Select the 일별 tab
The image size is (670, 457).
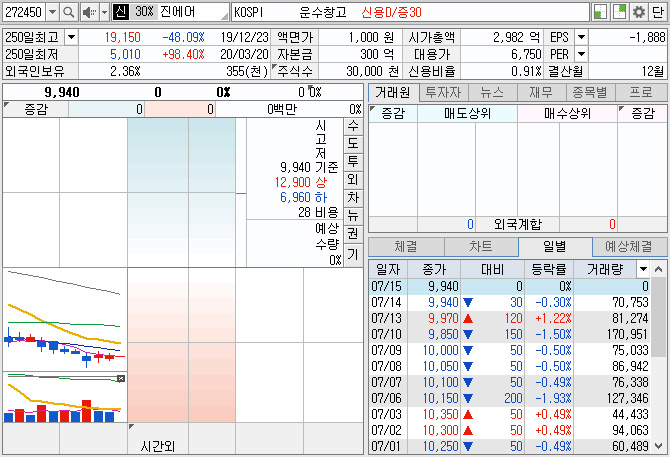click(555, 246)
